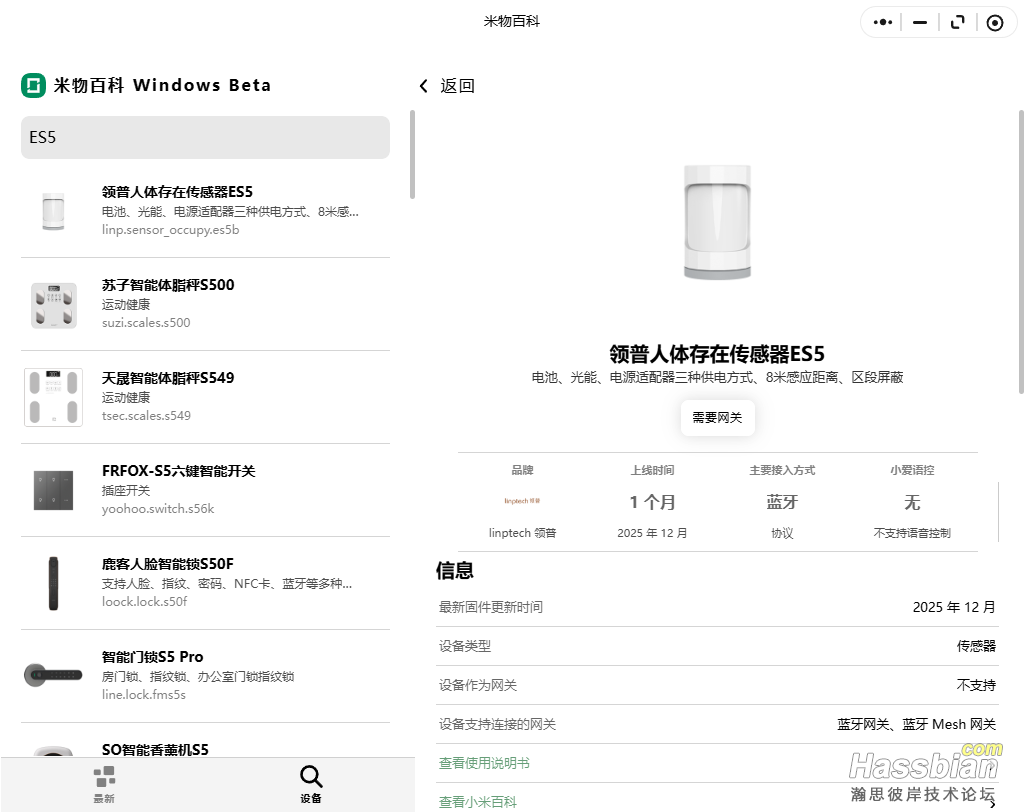Click the left results list scrollbar
1024x812 pixels.
pos(412,155)
